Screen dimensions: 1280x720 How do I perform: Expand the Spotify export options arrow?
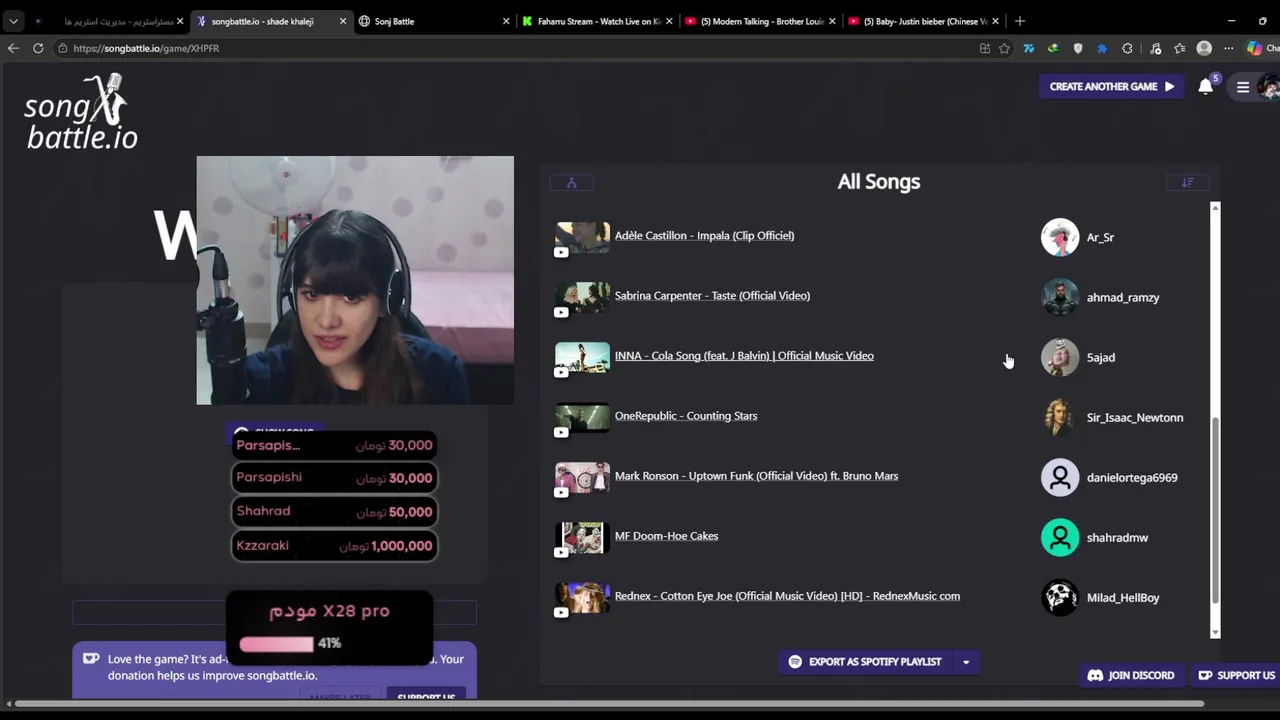click(966, 662)
